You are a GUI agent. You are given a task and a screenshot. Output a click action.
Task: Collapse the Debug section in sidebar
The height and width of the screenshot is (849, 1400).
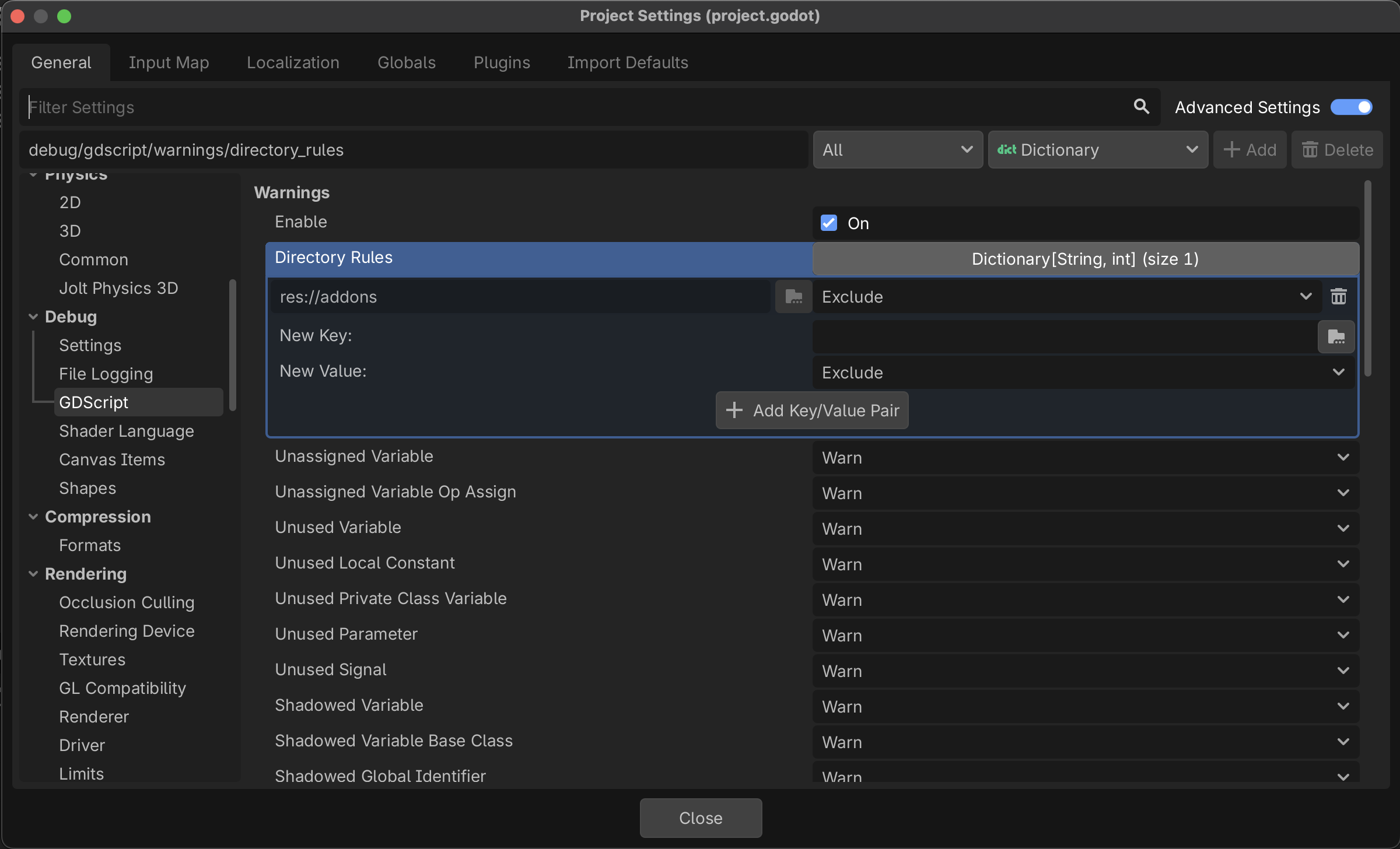(x=33, y=317)
